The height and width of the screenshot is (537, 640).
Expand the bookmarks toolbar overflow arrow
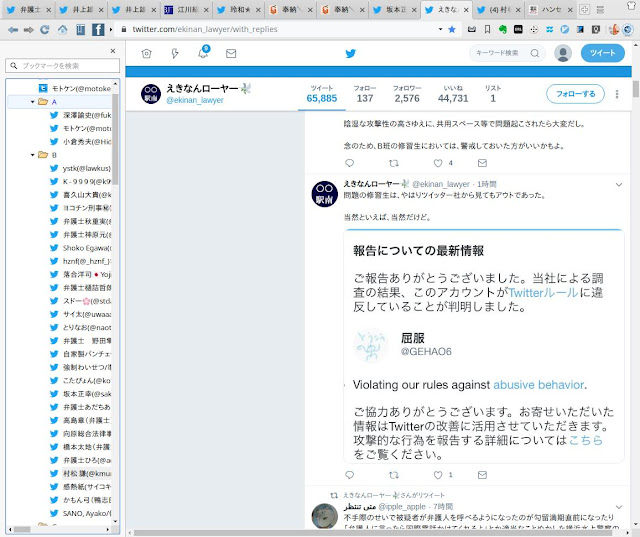pyautogui.click(x=111, y=29)
